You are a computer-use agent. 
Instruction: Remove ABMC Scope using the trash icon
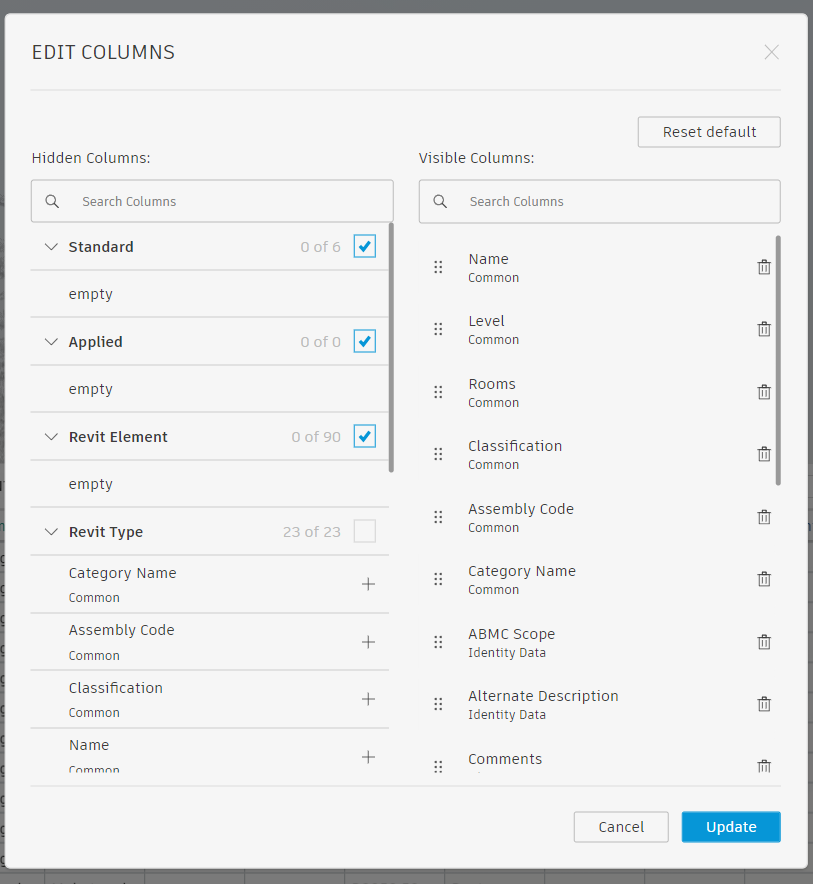(x=764, y=641)
